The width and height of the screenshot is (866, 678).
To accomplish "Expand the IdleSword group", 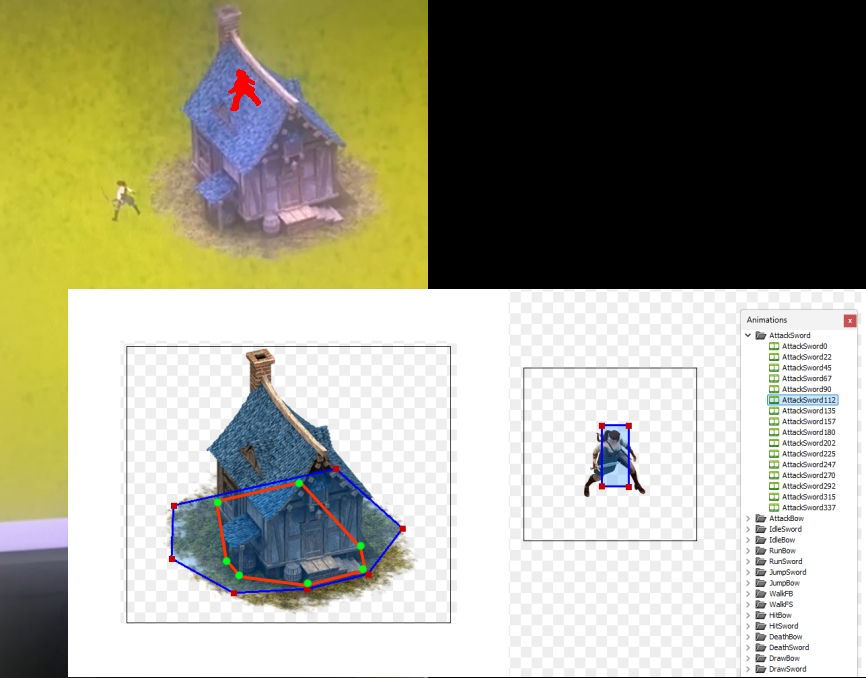I will coord(748,529).
